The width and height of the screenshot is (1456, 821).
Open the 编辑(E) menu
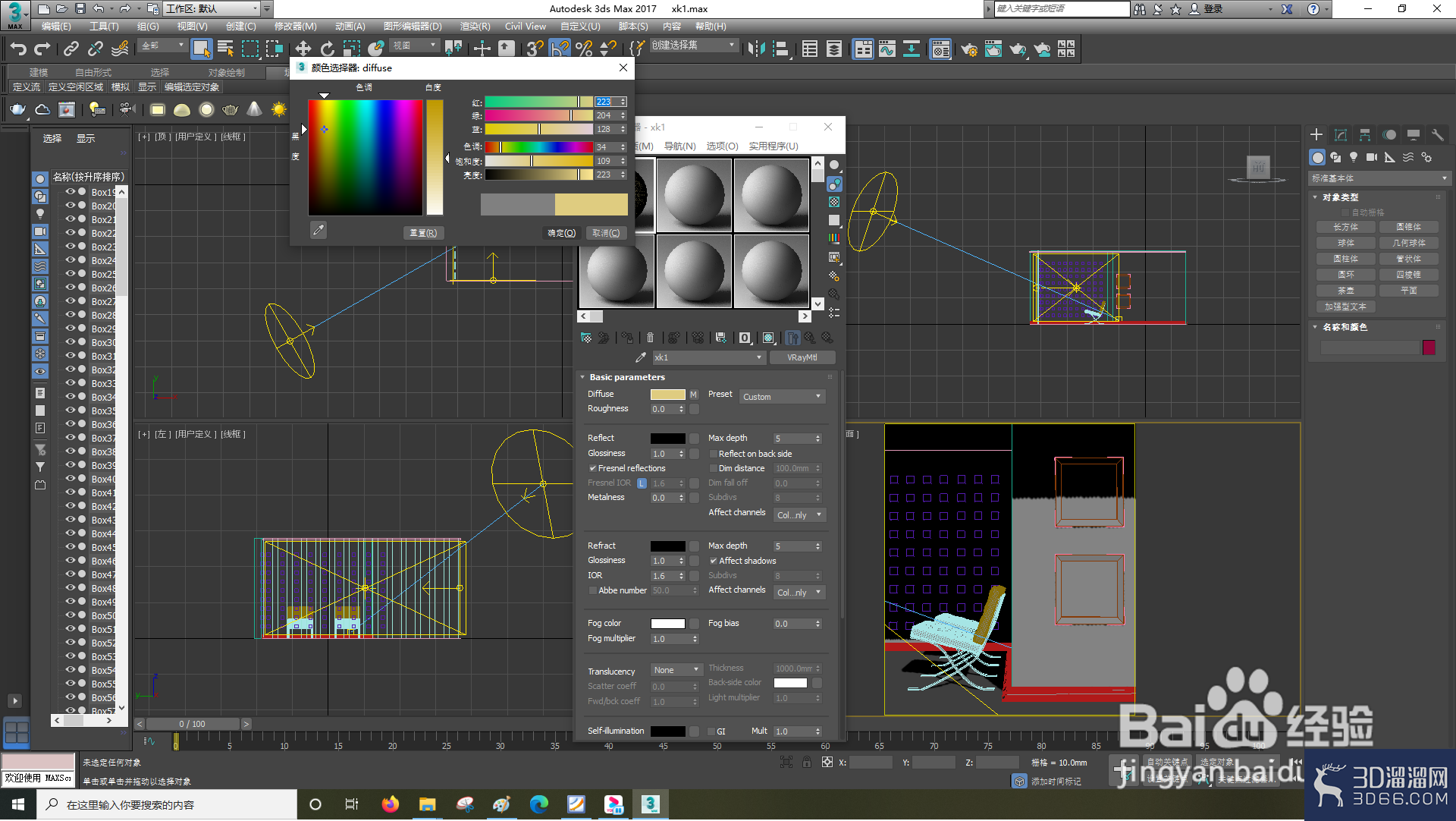click(56, 27)
